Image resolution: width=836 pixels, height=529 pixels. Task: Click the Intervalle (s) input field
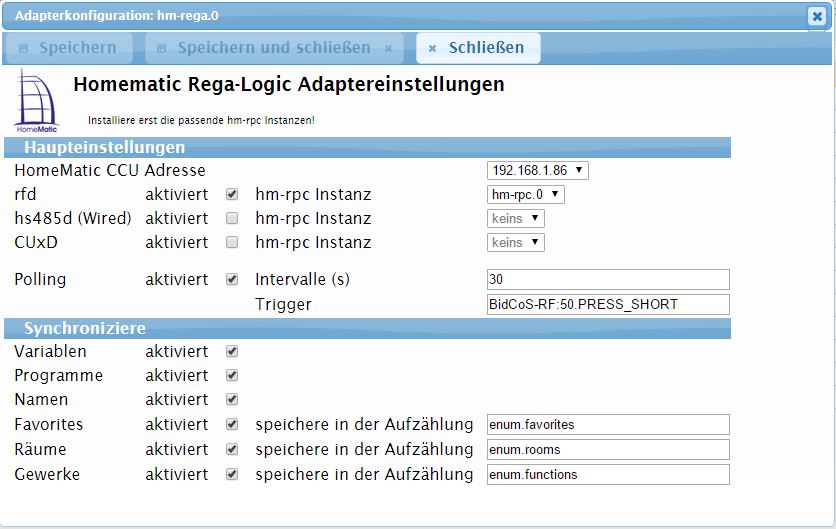click(x=608, y=279)
